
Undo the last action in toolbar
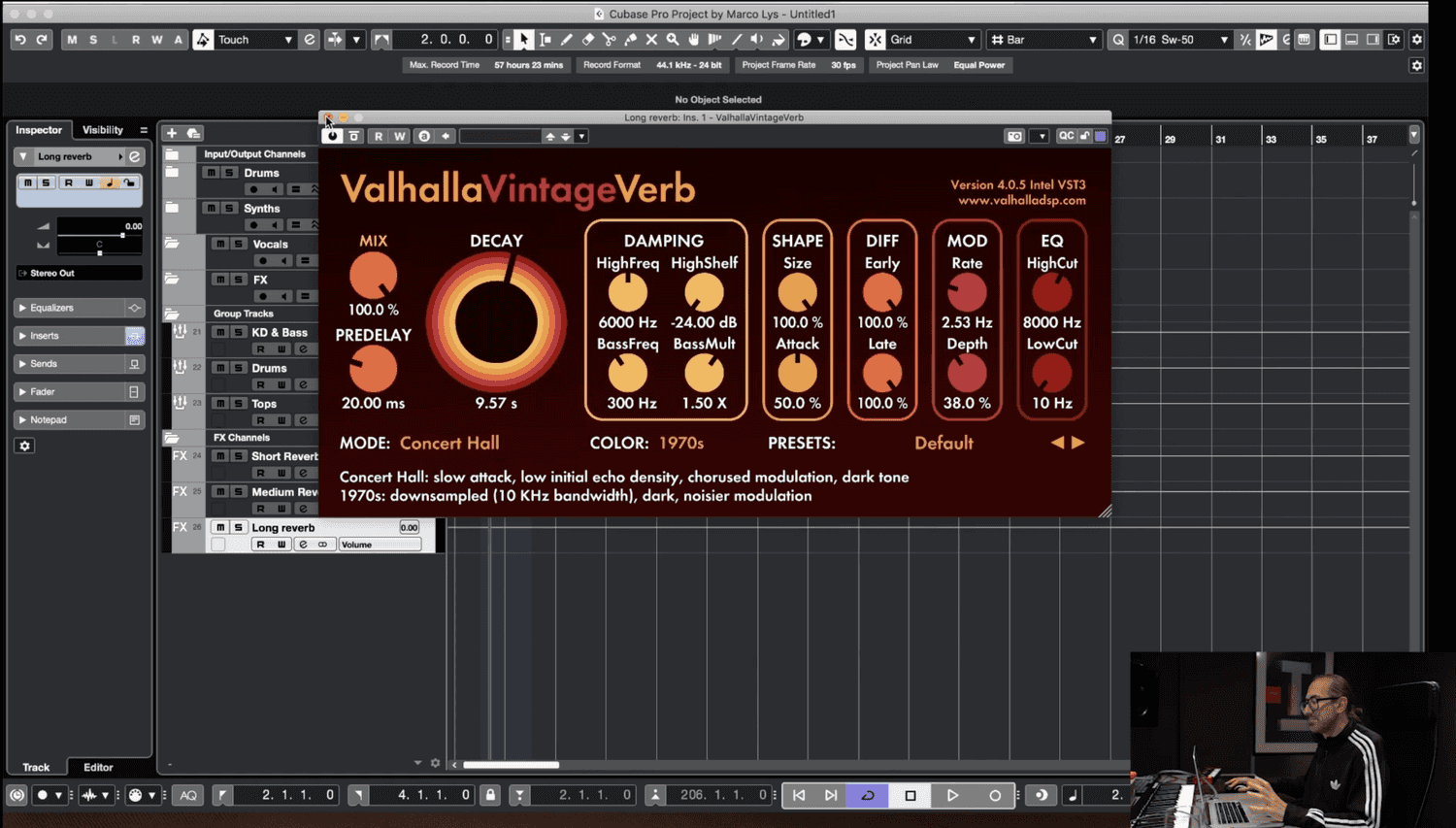pyautogui.click(x=20, y=40)
